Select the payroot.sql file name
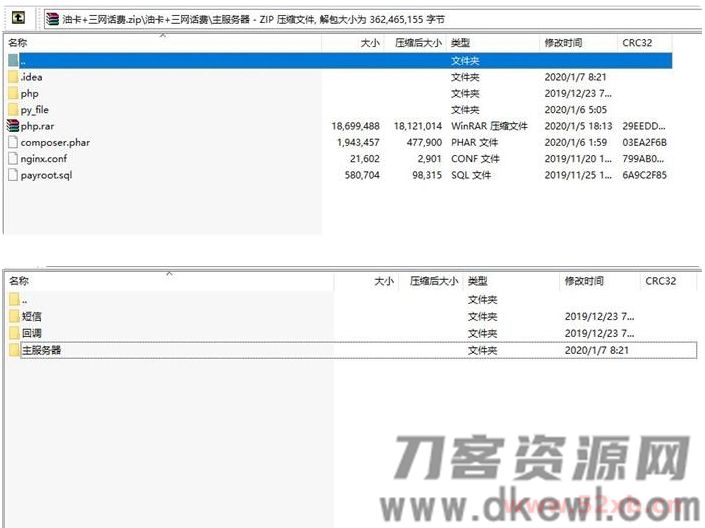705x528 pixels. (x=46, y=175)
